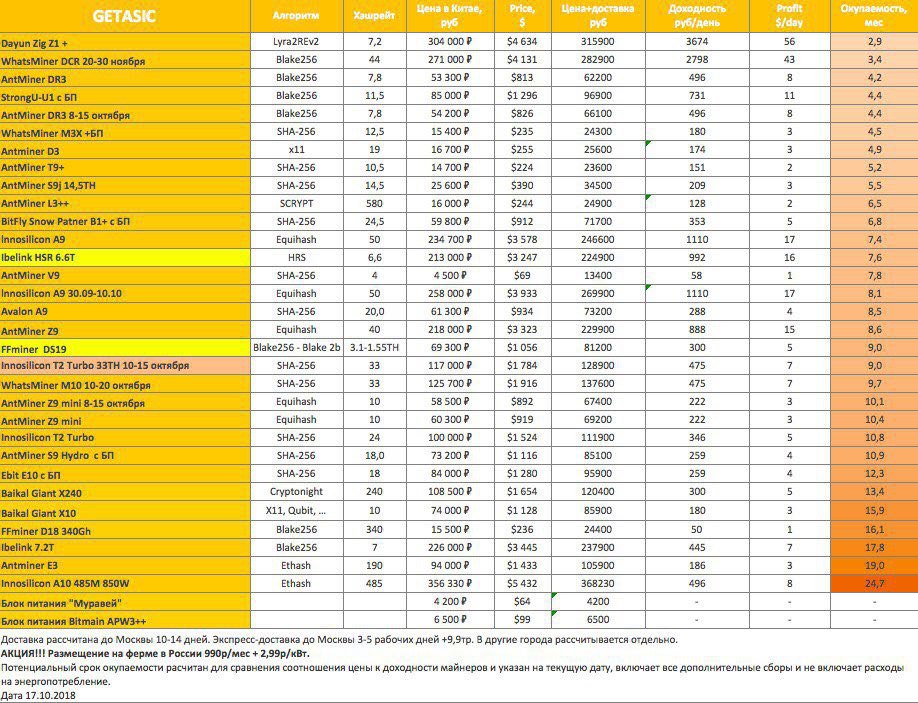Select the WhatsMiner M3X +БП cell
Screen dimensions: 918x703
125,132
